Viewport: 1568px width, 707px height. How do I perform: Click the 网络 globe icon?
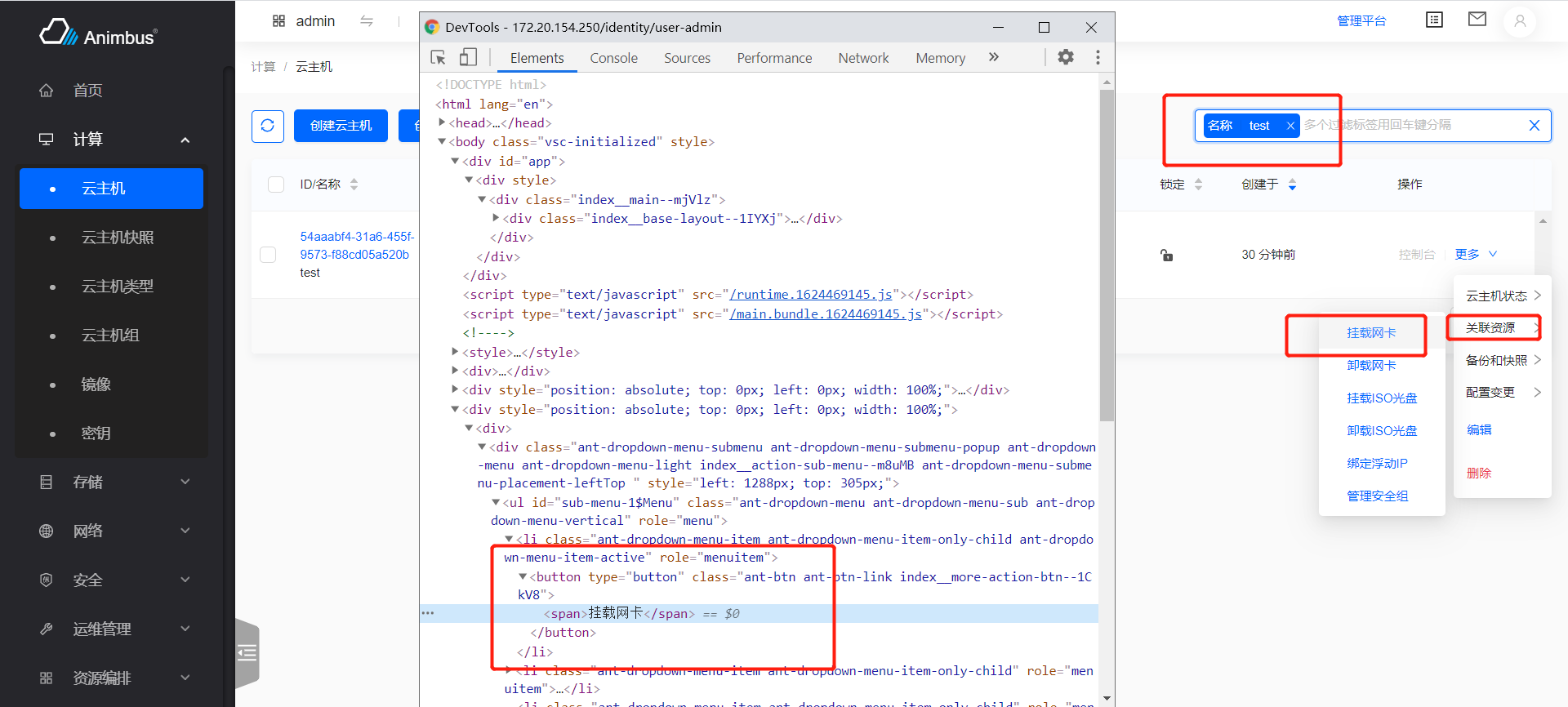click(x=47, y=531)
